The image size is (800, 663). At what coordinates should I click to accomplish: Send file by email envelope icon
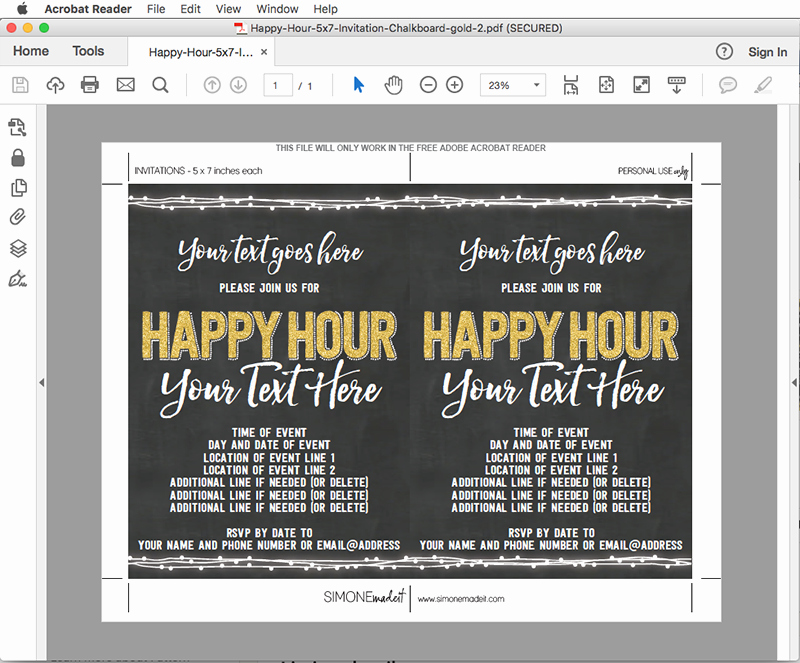point(126,85)
